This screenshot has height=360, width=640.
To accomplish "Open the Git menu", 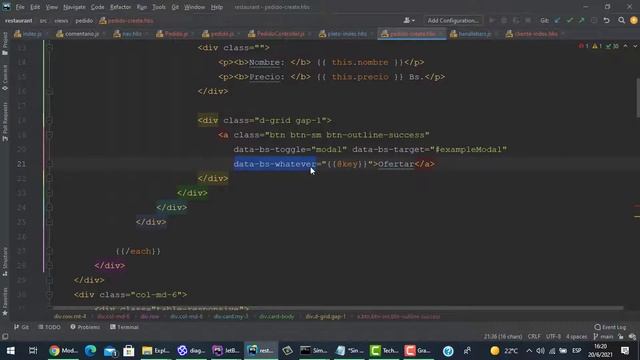I will pyautogui.click(x=175, y=7).
